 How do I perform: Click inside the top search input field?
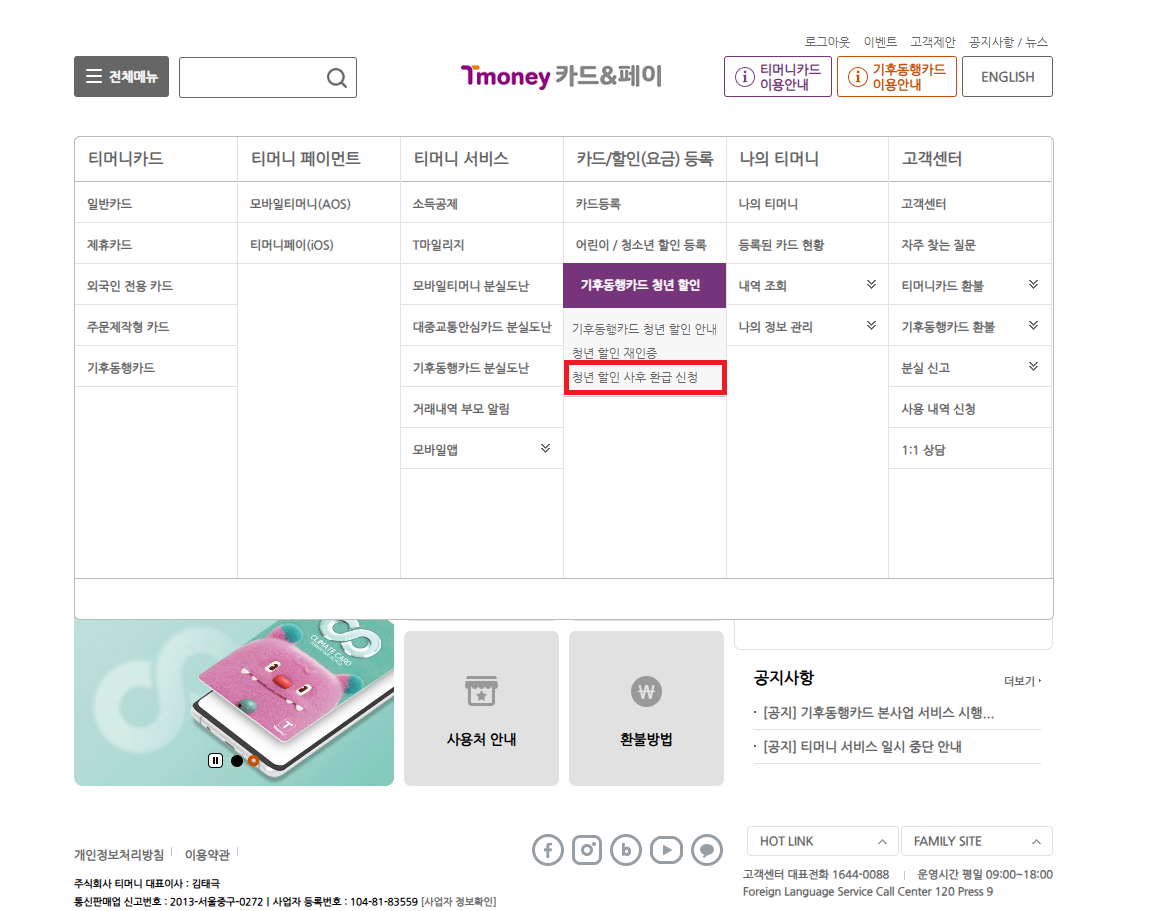pos(255,76)
